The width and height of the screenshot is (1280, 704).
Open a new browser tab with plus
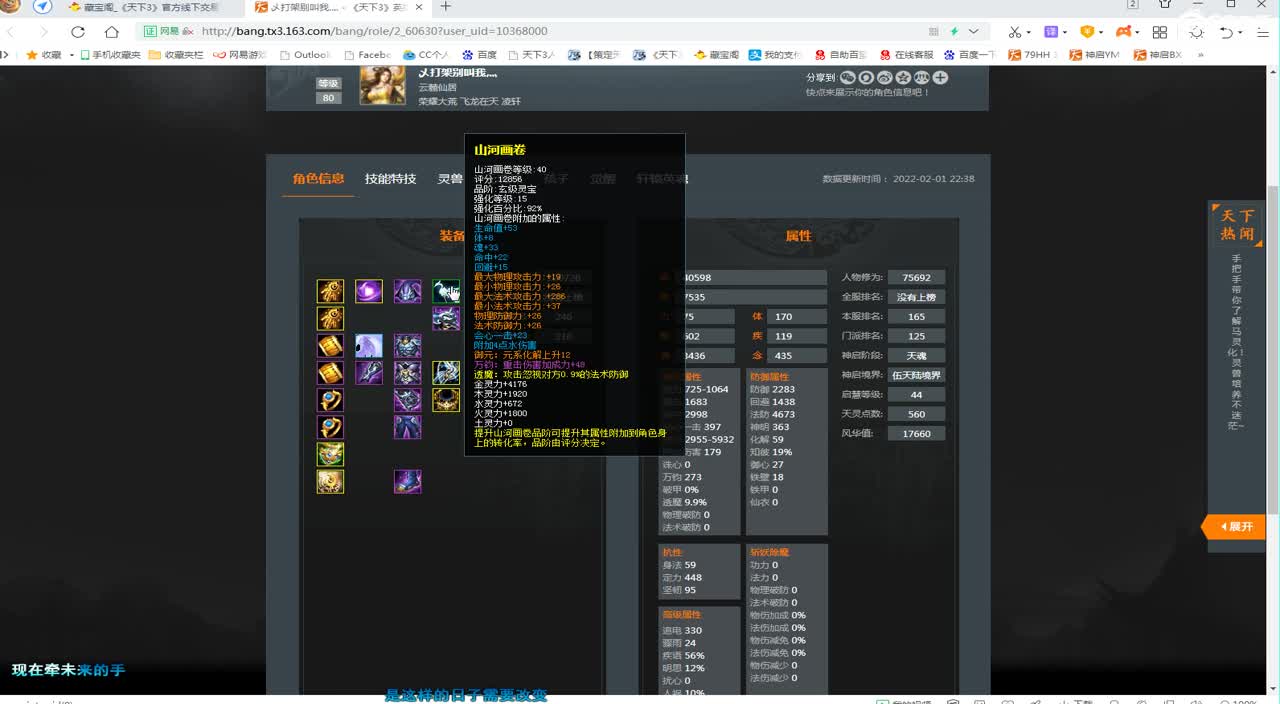[446, 7]
